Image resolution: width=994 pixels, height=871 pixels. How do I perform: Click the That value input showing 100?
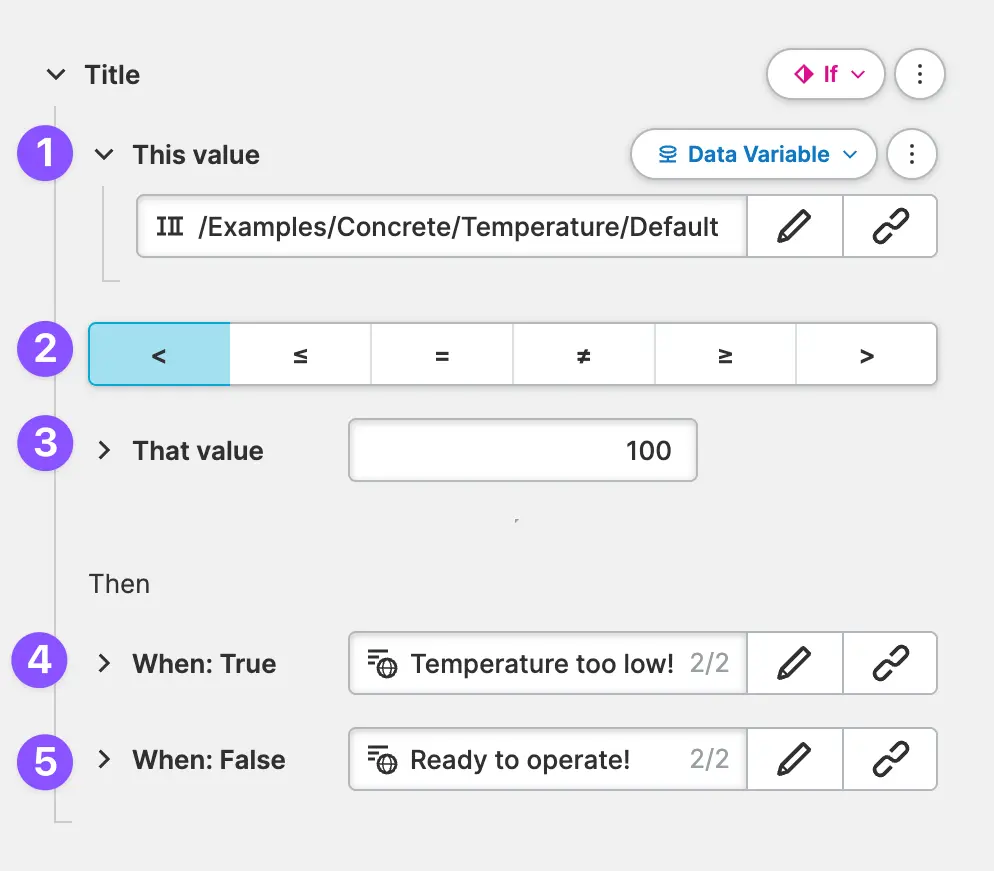tap(522, 450)
